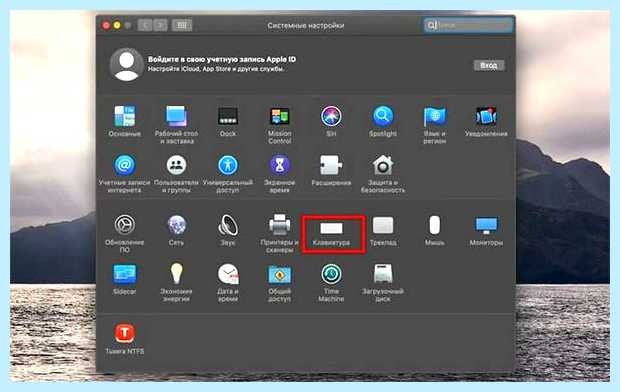Click the yellow minimize window button
The image size is (620, 392).
(117, 25)
